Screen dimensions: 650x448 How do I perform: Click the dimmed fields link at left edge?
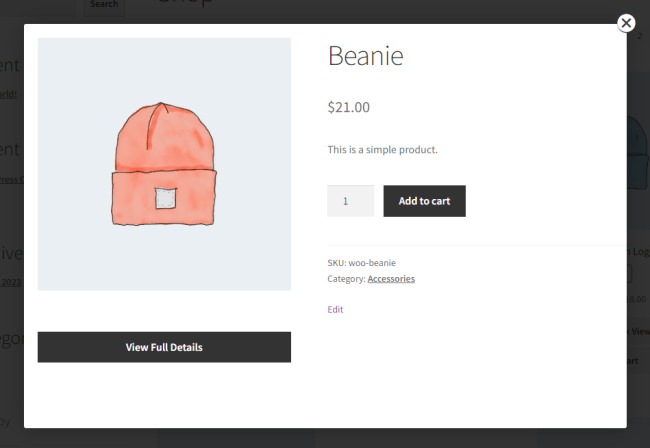[x=9, y=94]
